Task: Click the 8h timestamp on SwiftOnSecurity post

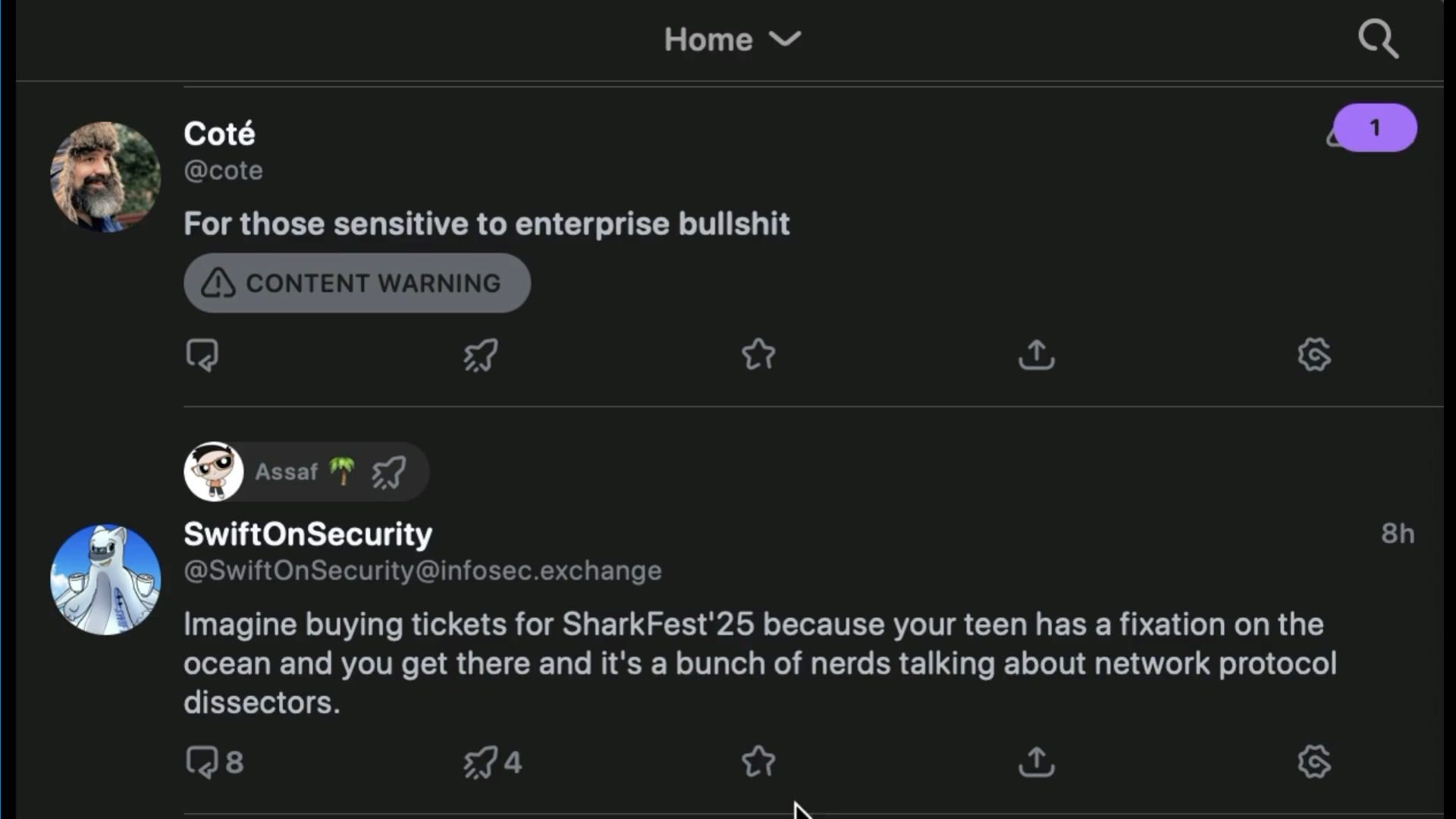Action: (x=1397, y=534)
